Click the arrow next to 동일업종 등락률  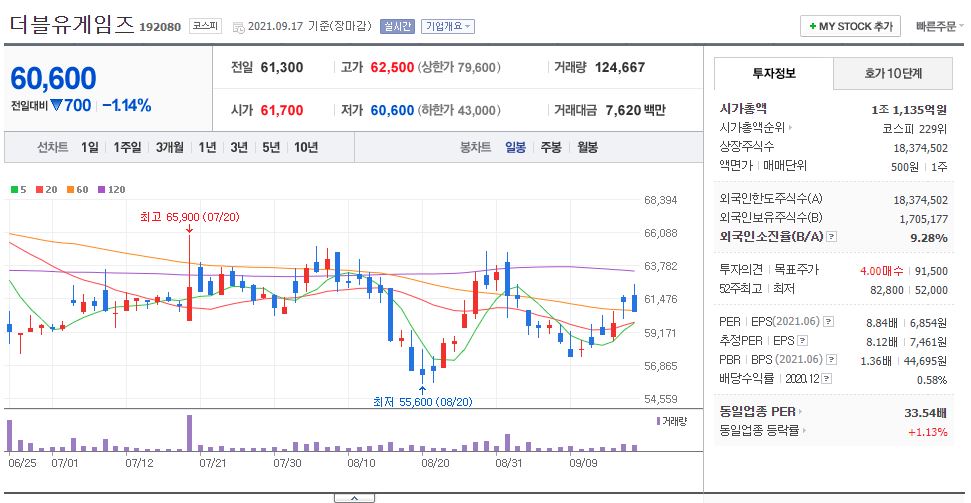804,431
